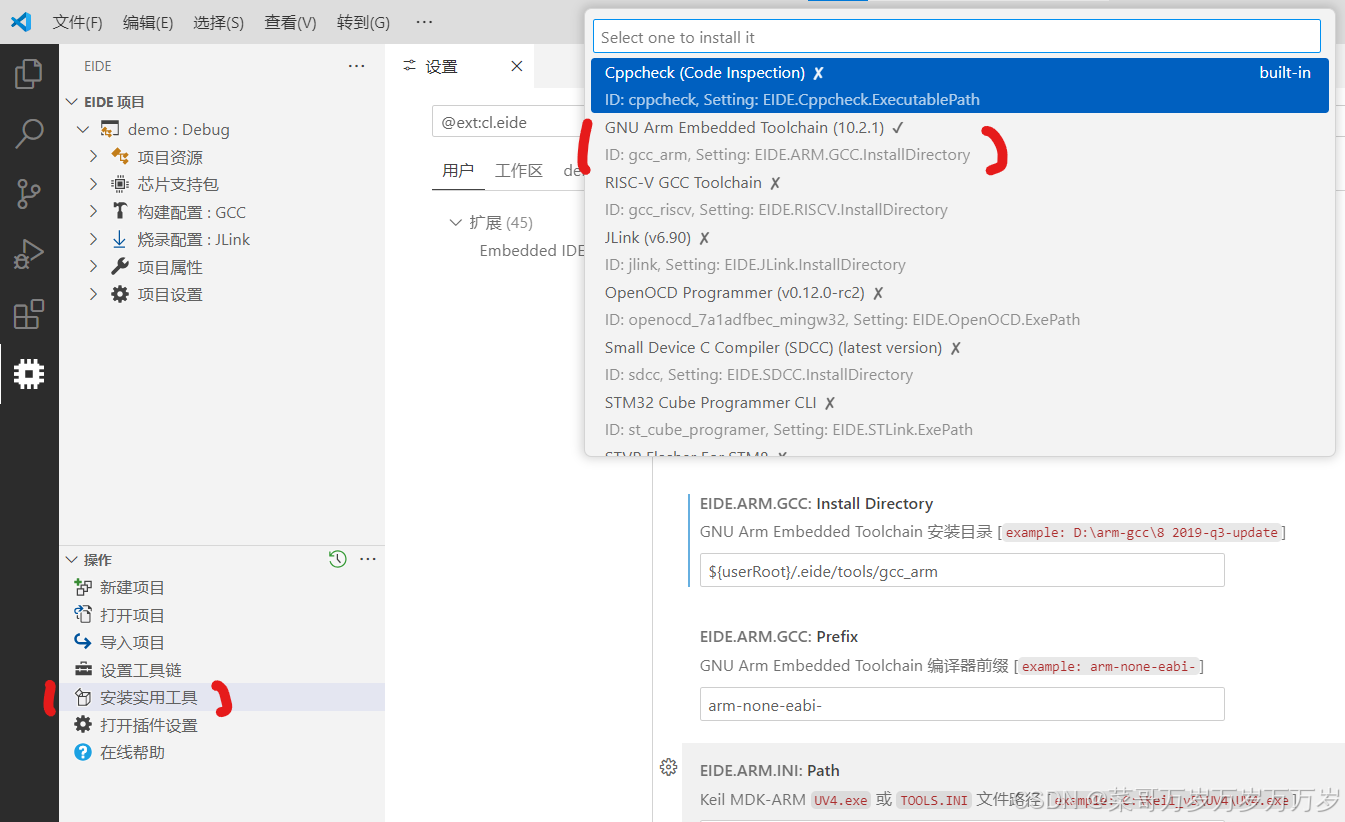Close the 设置 tab
This screenshot has height=822, width=1345.
(517, 66)
